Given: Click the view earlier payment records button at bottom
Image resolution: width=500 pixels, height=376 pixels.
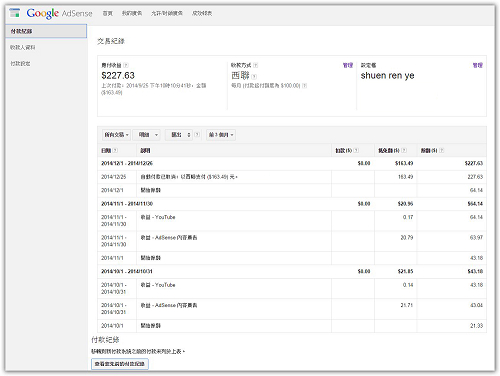Looking at the screenshot, I should click(x=120, y=364).
